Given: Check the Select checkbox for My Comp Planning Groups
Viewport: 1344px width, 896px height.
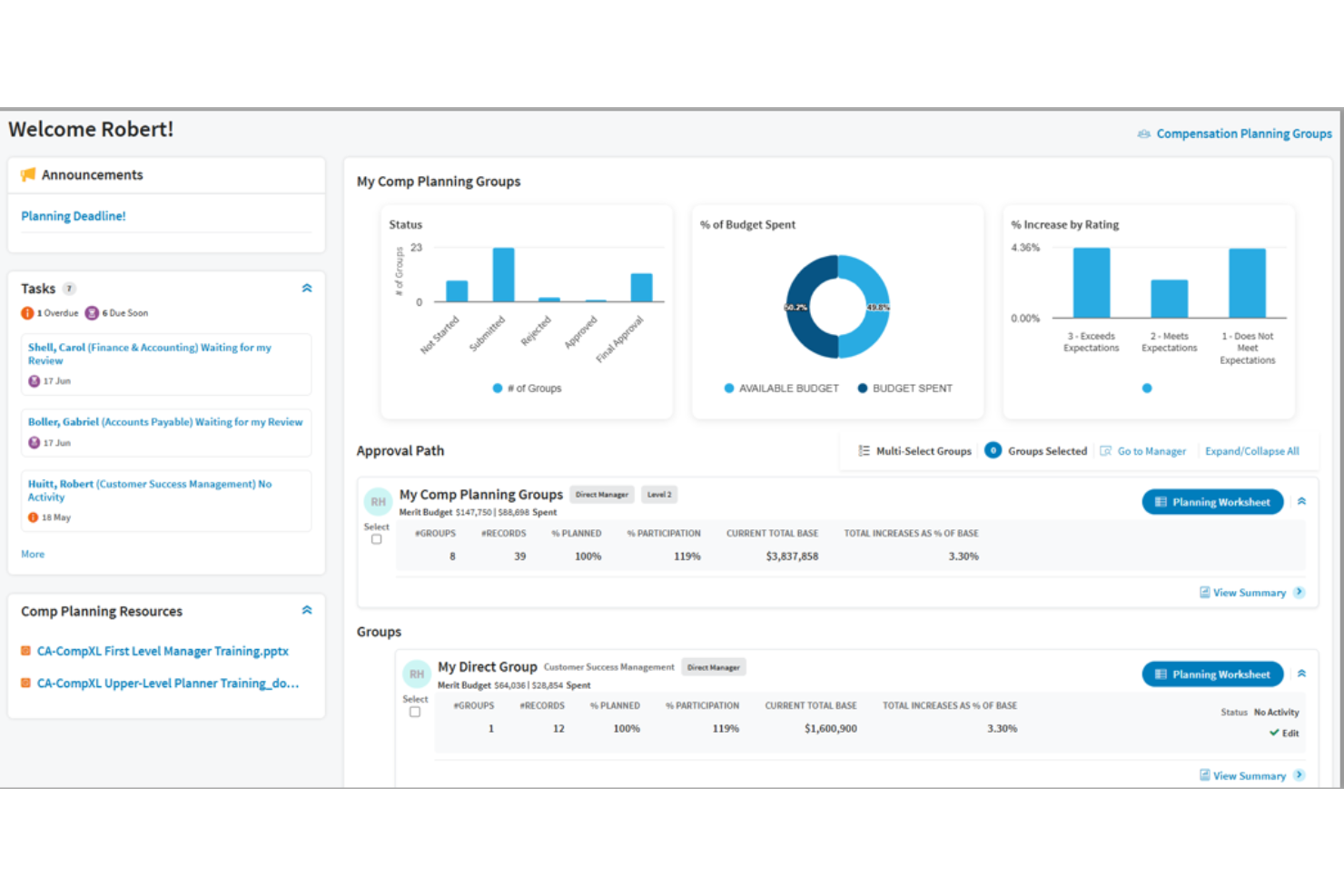Looking at the screenshot, I should pyautogui.click(x=377, y=538).
